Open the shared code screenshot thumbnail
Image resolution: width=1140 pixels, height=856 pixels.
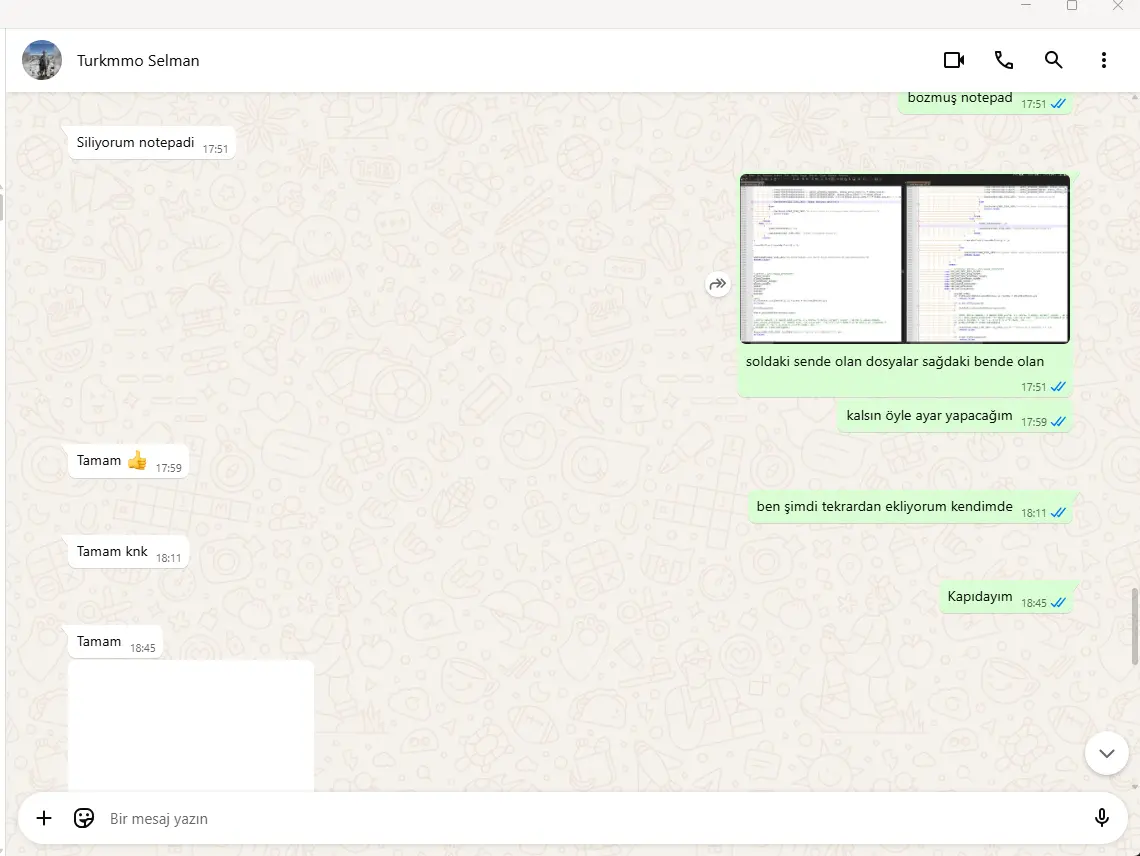[x=904, y=259]
